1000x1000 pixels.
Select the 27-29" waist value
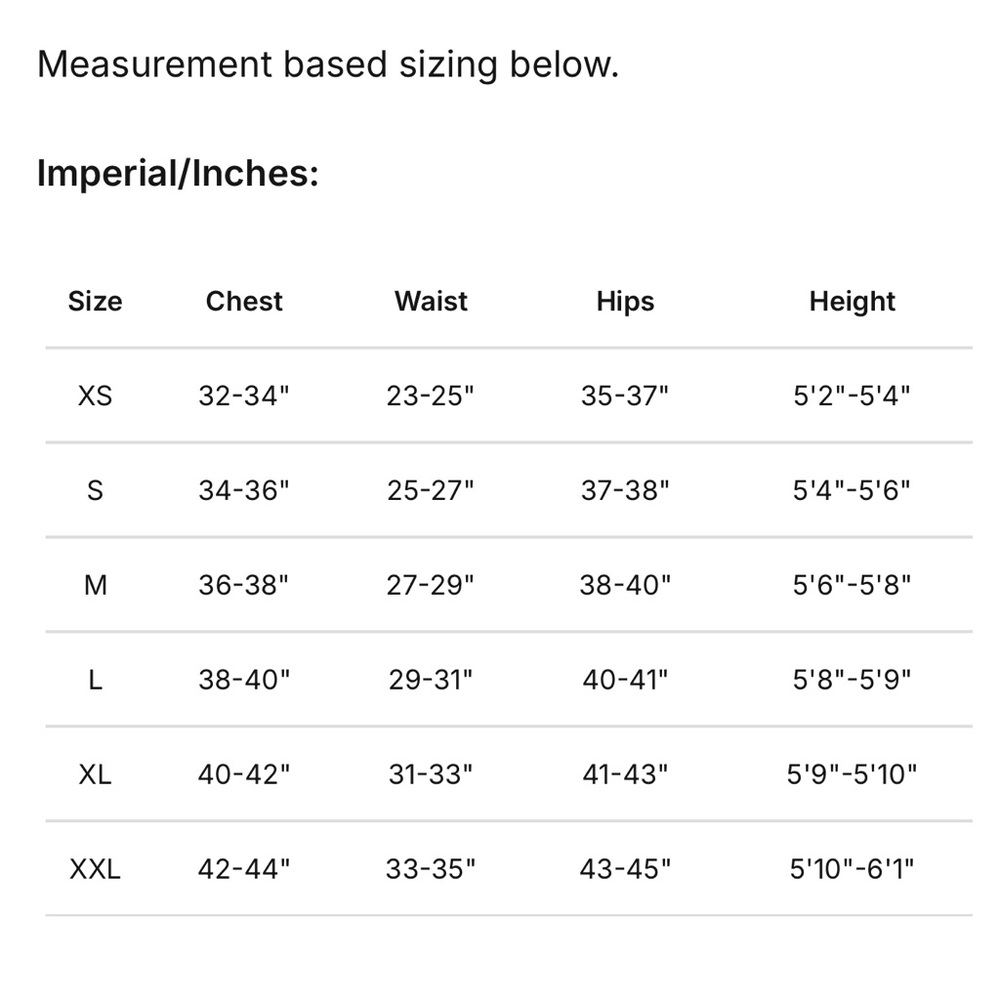tap(430, 585)
